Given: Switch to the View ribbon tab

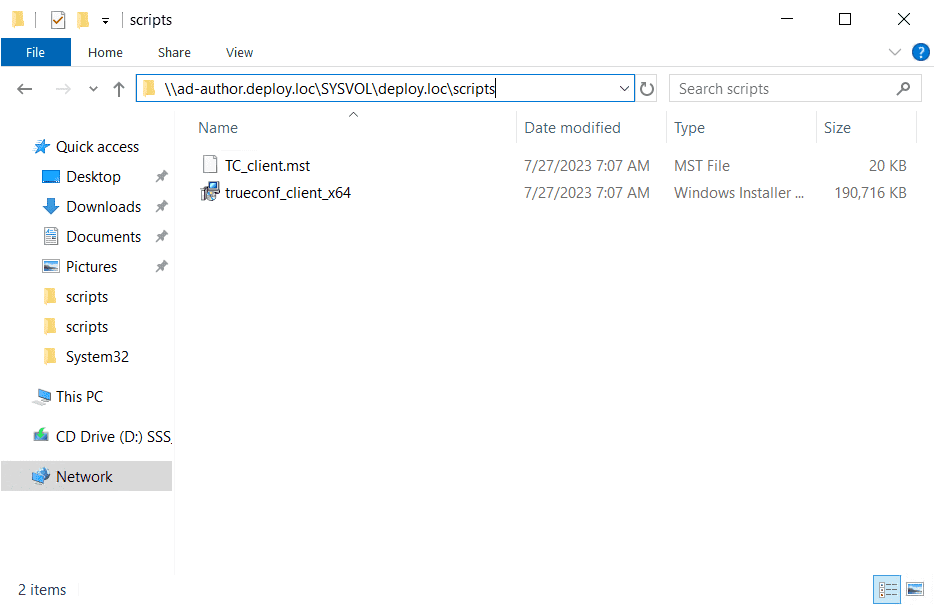Looking at the screenshot, I should [239, 52].
